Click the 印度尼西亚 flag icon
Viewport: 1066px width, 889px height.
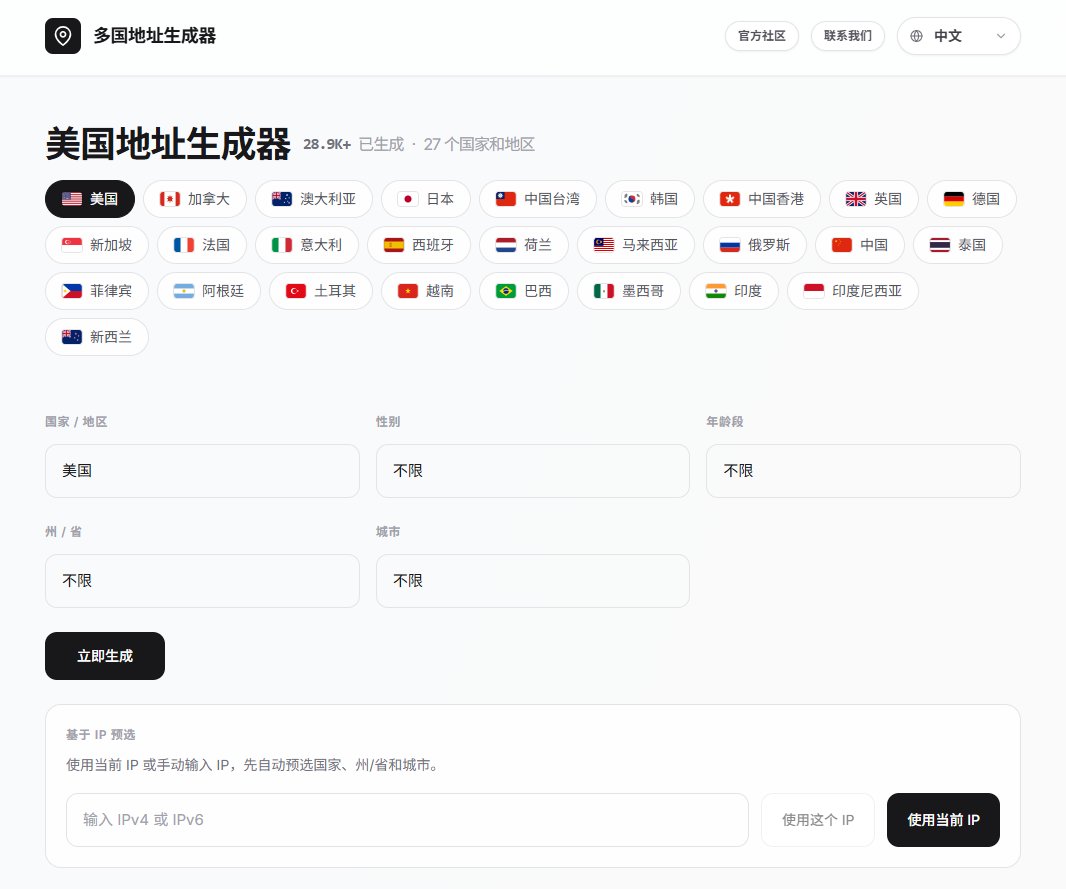click(x=813, y=291)
